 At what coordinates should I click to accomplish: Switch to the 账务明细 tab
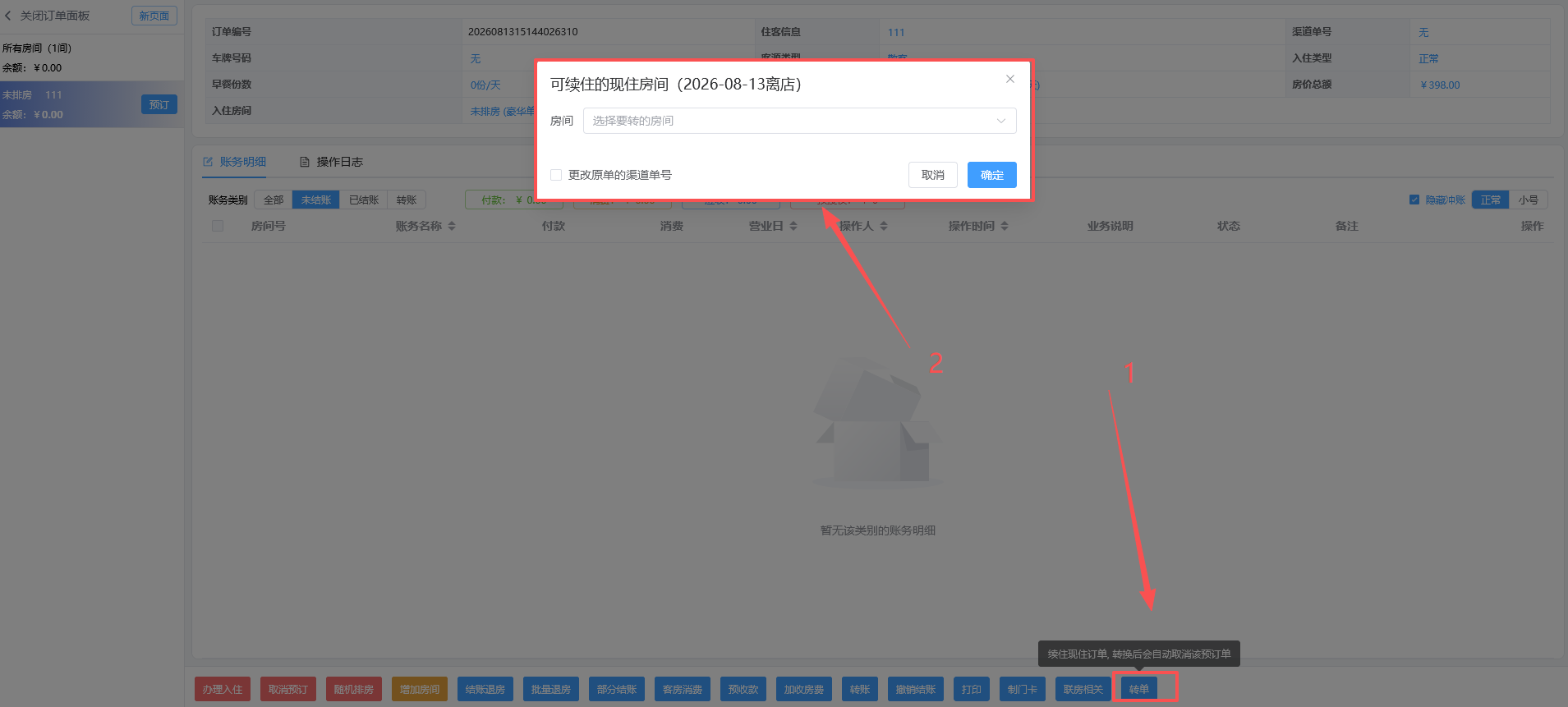[235, 162]
